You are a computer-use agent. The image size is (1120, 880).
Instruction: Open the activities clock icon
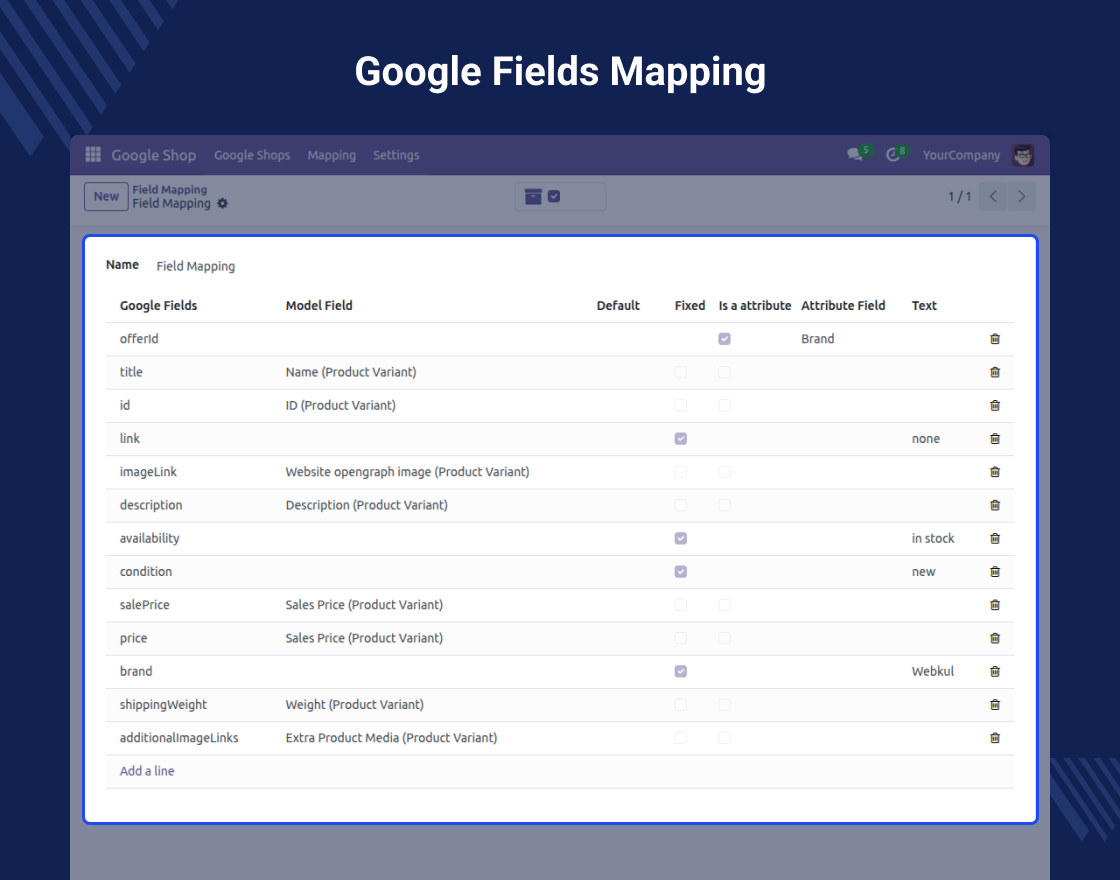[x=893, y=154]
